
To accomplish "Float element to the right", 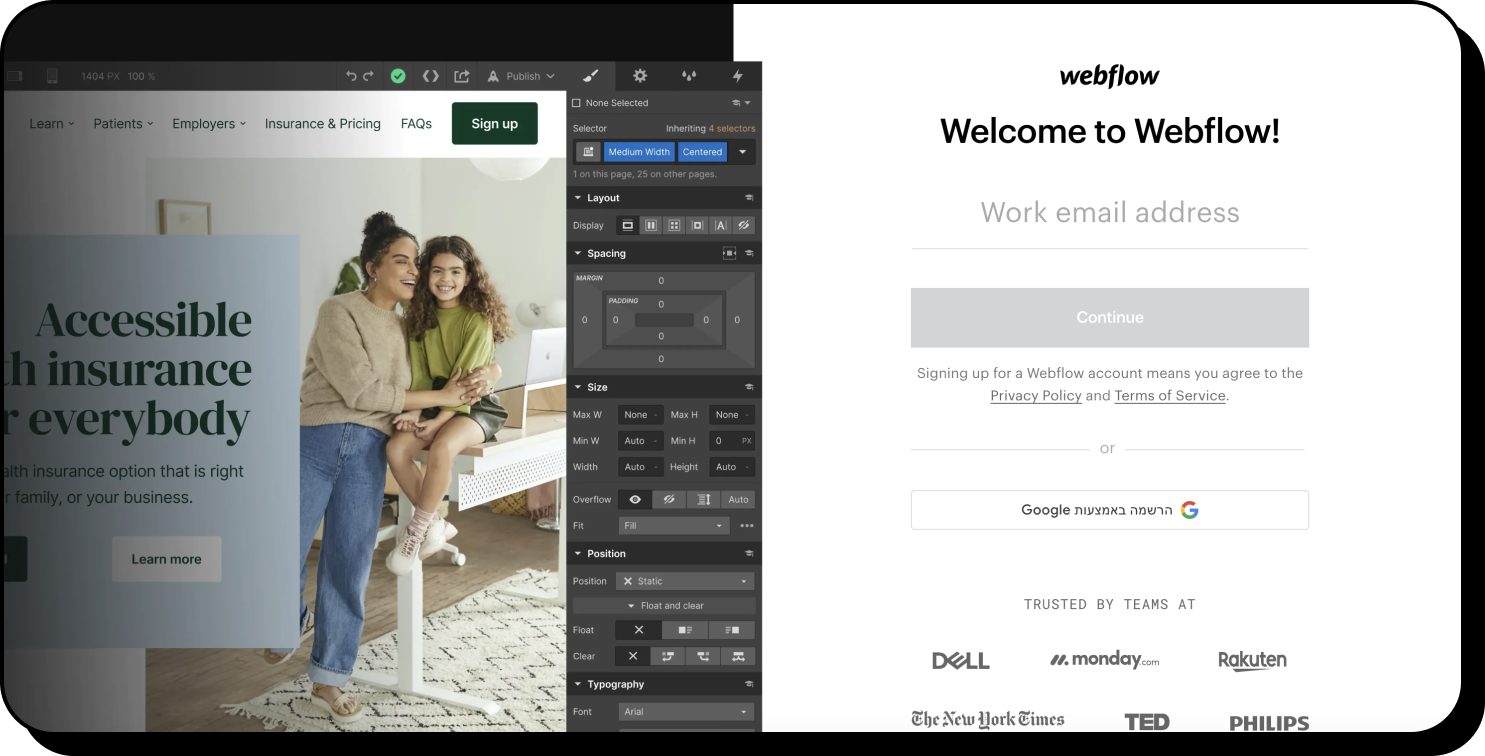I will (732, 630).
